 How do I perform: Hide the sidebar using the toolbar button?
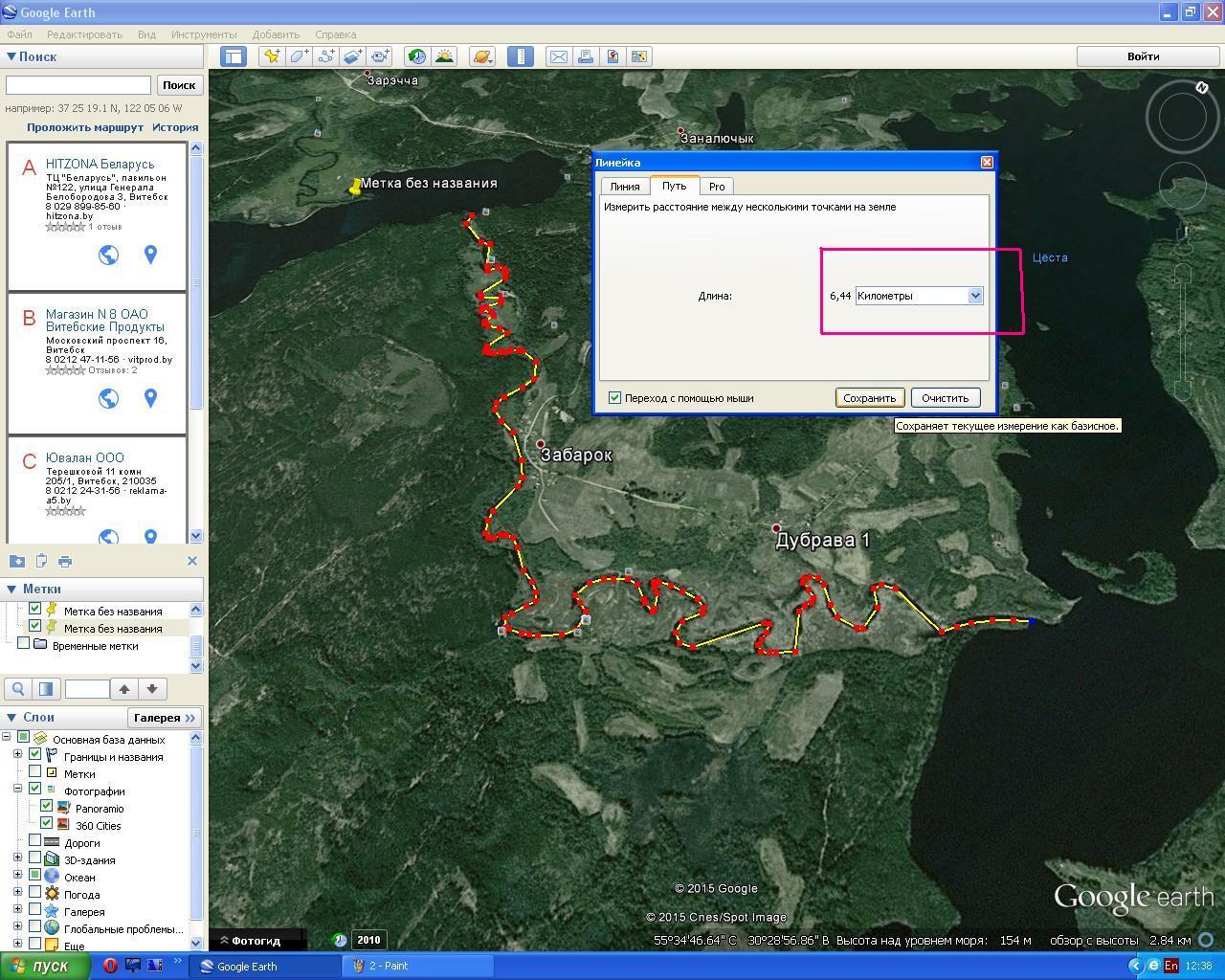(x=234, y=56)
